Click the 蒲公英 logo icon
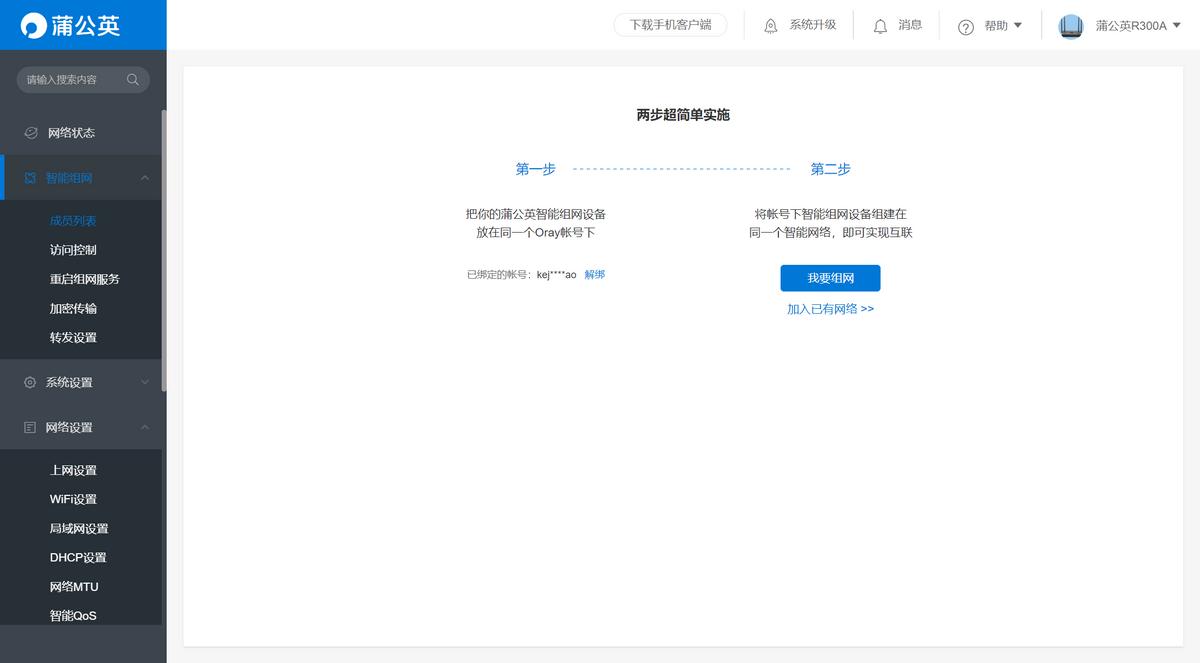The image size is (1200, 663). coord(33,25)
